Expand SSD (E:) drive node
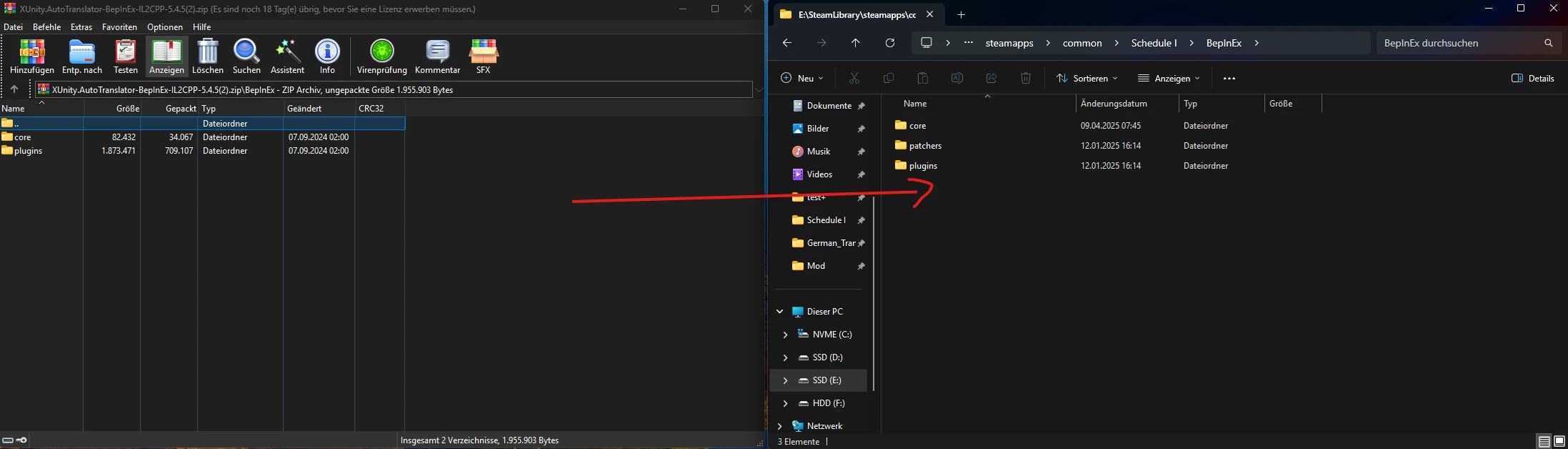1568x449 pixels. 785,380
